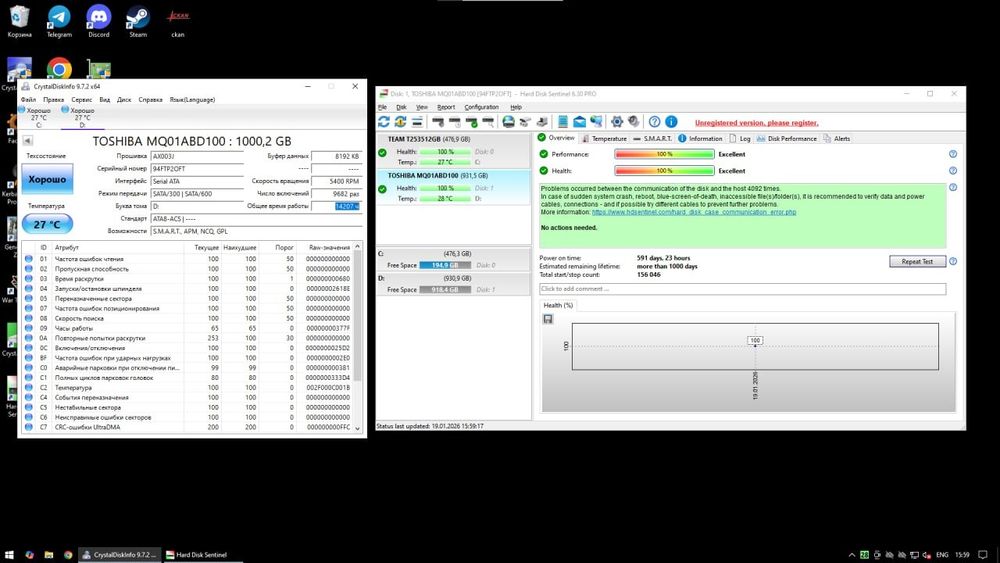Click the save icon in Health graph panel

tap(548, 319)
